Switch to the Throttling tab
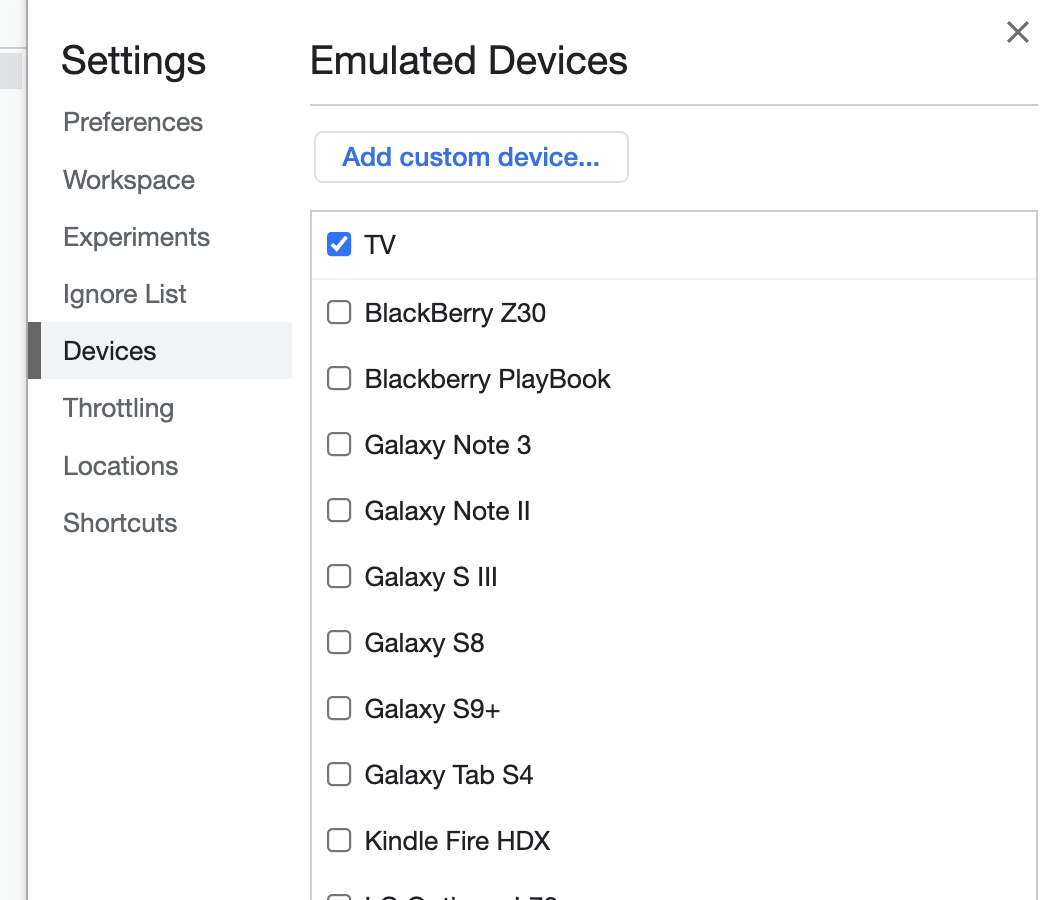The height and width of the screenshot is (900, 1060). point(119,408)
